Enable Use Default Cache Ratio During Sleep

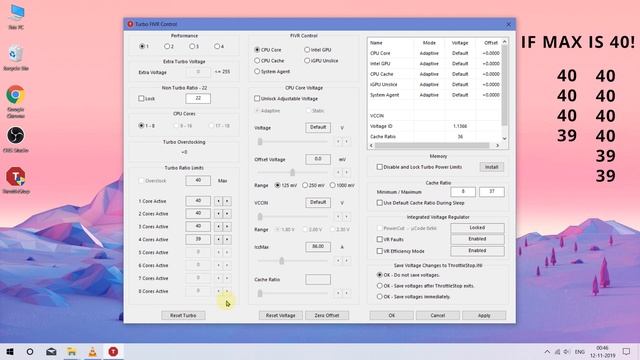[x=380, y=202]
